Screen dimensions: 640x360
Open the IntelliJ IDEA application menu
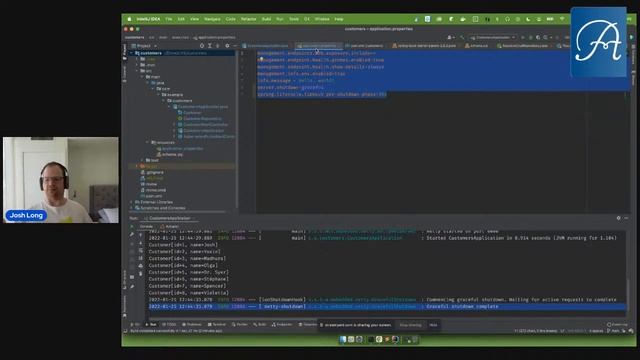point(149,19)
